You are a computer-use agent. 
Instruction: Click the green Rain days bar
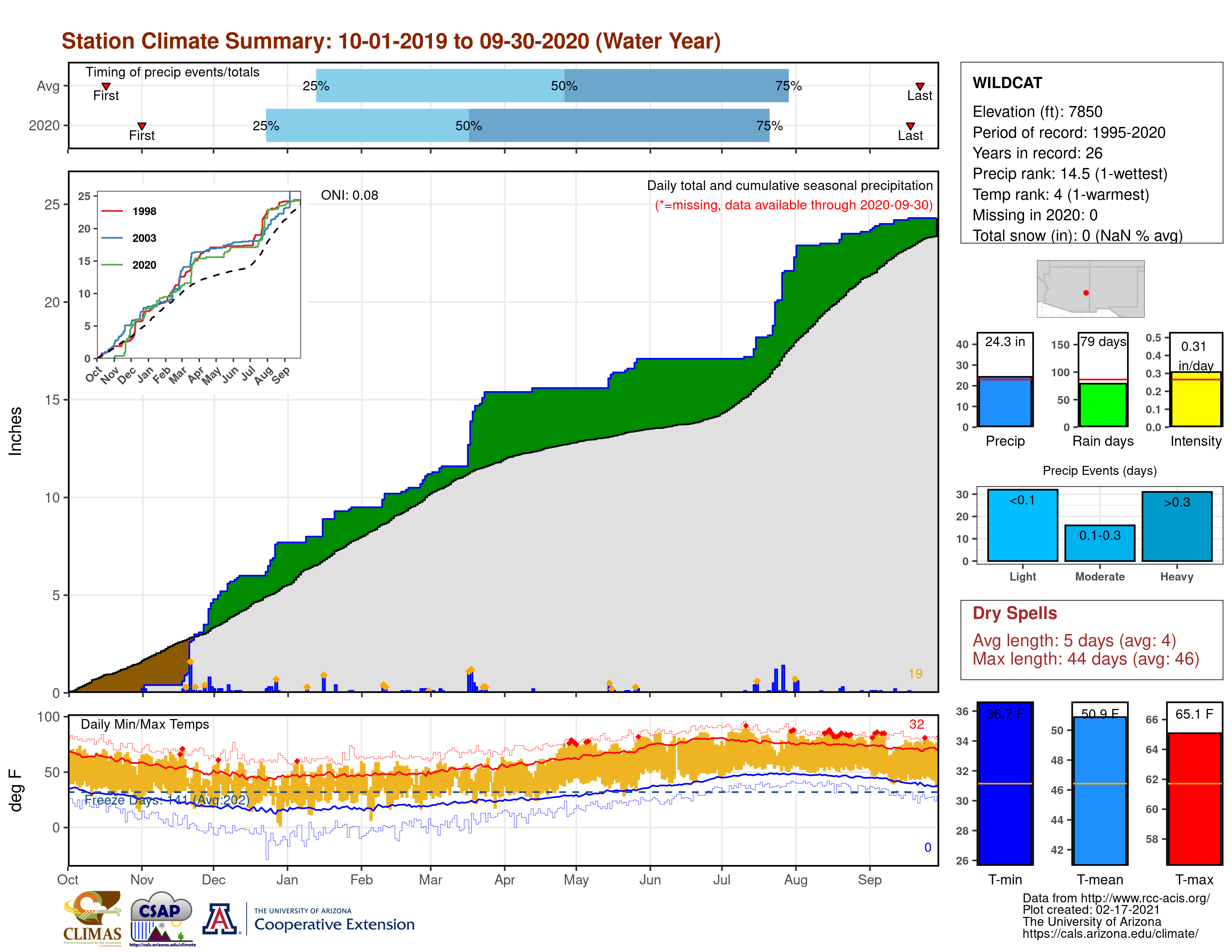(1103, 404)
